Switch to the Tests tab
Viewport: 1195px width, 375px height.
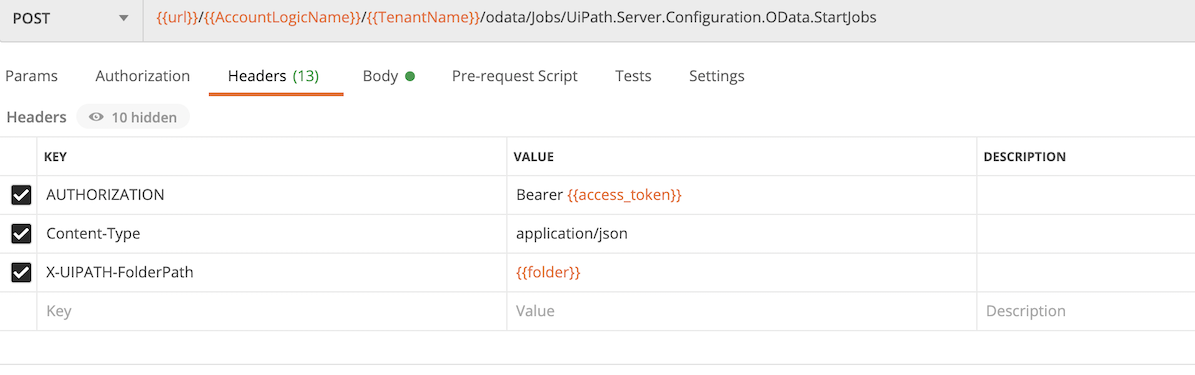633,76
